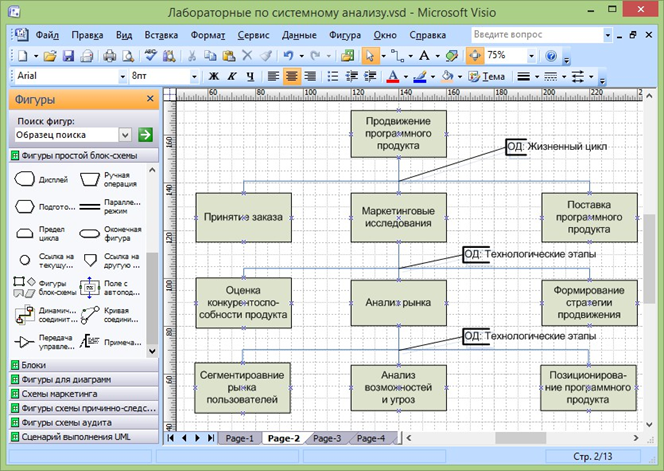Open line ends dropdown
The height and width of the screenshot is (471, 664).
(x=591, y=77)
